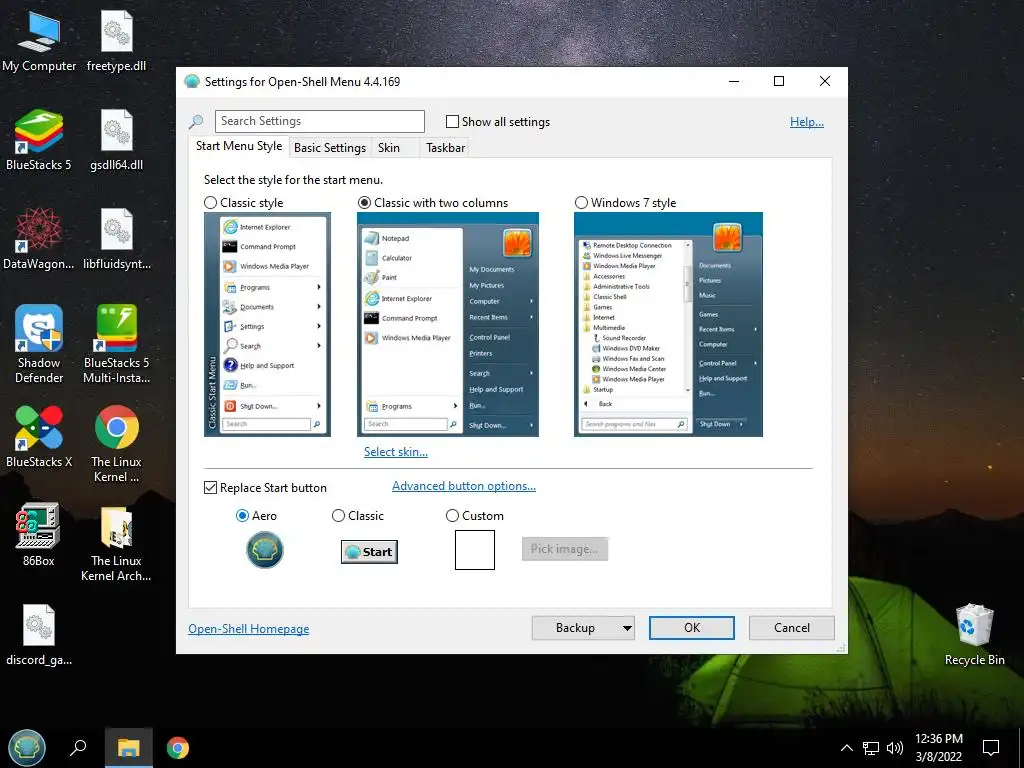Switch to the Taskbar tab
Screen dimensions: 1024x768
click(x=445, y=148)
